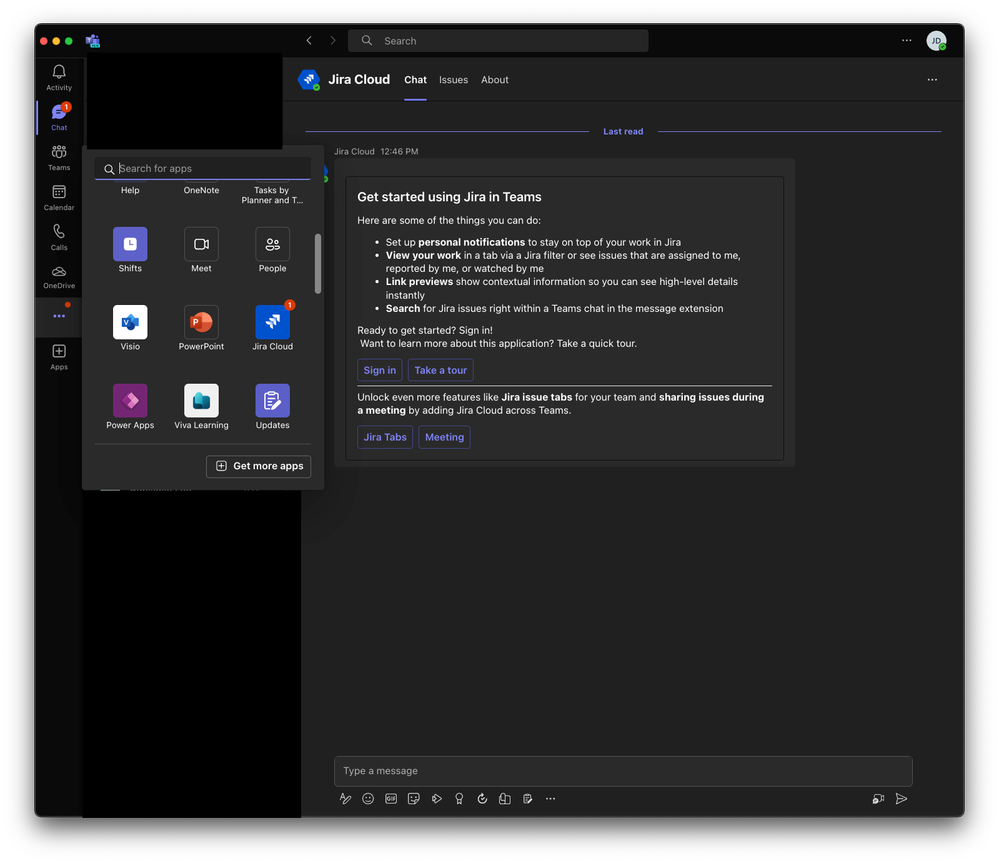
Task: Expand more message compose actions
Action: pos(550,799)
